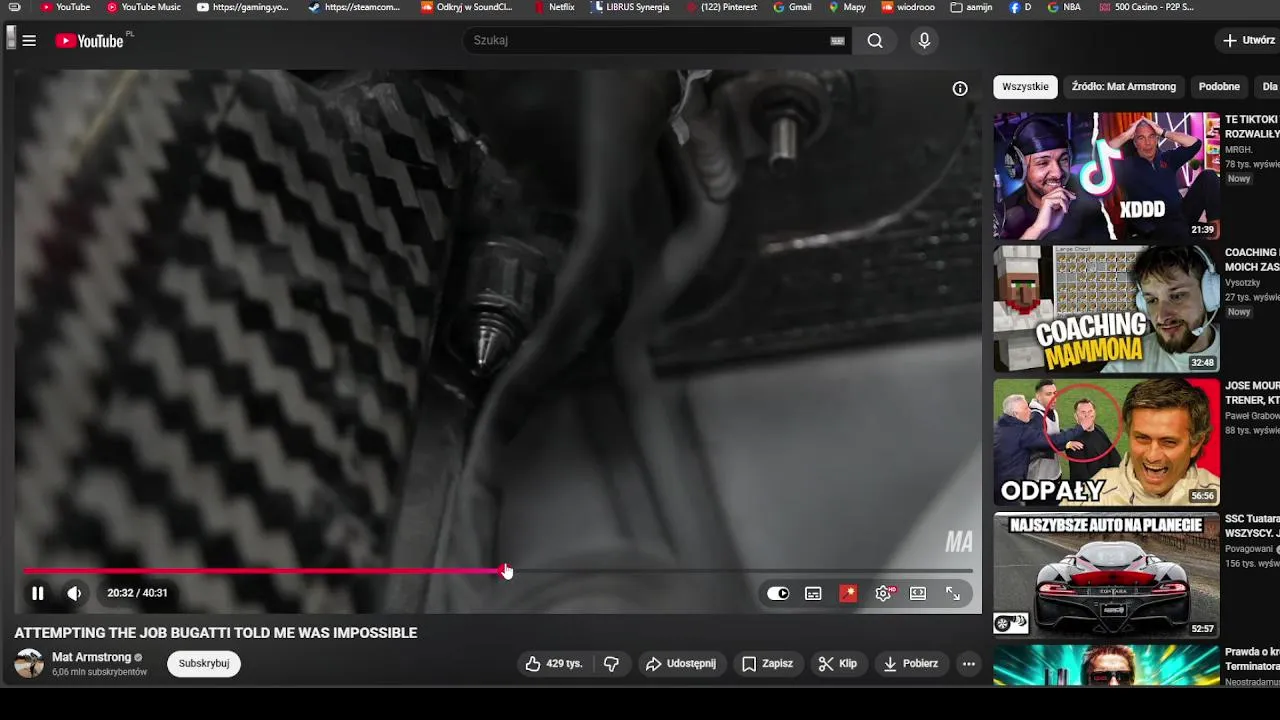This screenshot has height=720, width=1280.
Task: Open the steamcom... bookmark
Action: [x=354, y=7]
